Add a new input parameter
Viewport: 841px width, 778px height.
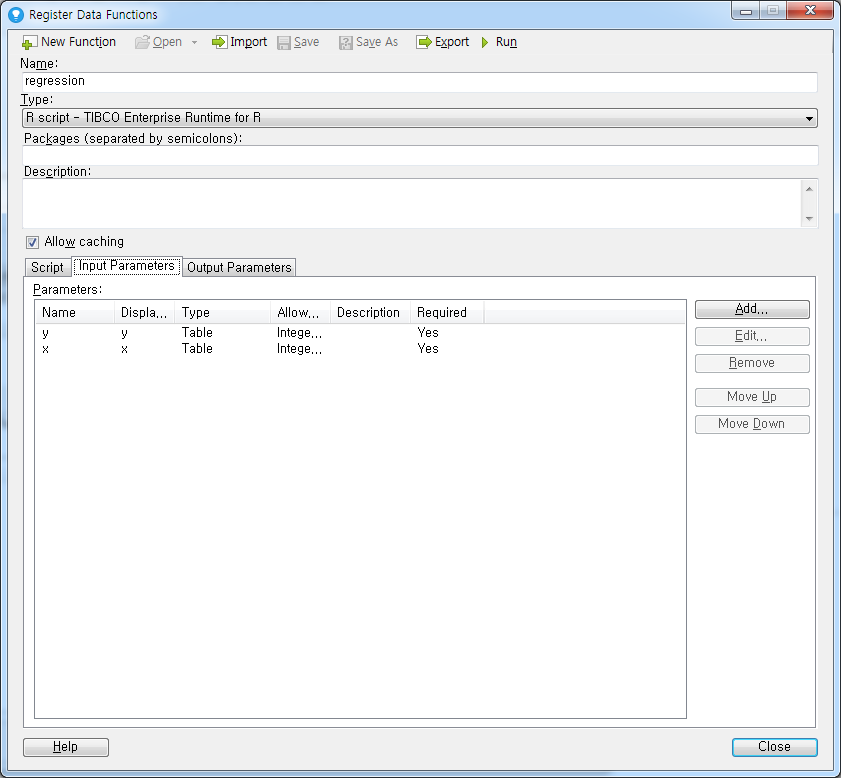(x=751, y=309)
